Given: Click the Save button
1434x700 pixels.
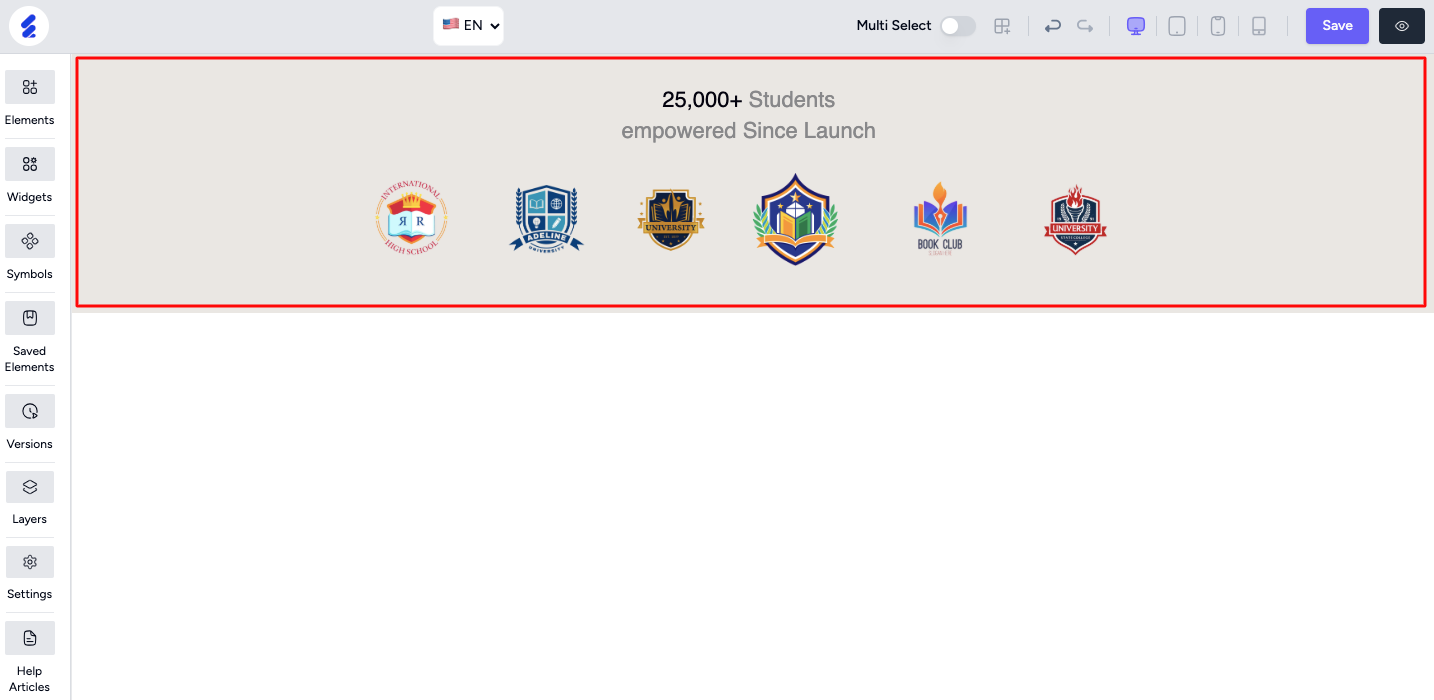Looking at the screenshot, I should 1337,26.
